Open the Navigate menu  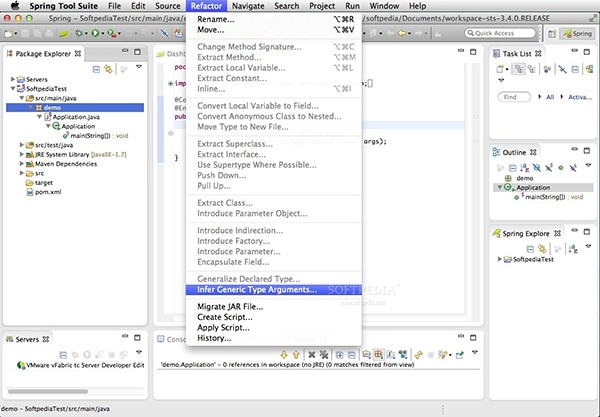click(x=248, y=6)
